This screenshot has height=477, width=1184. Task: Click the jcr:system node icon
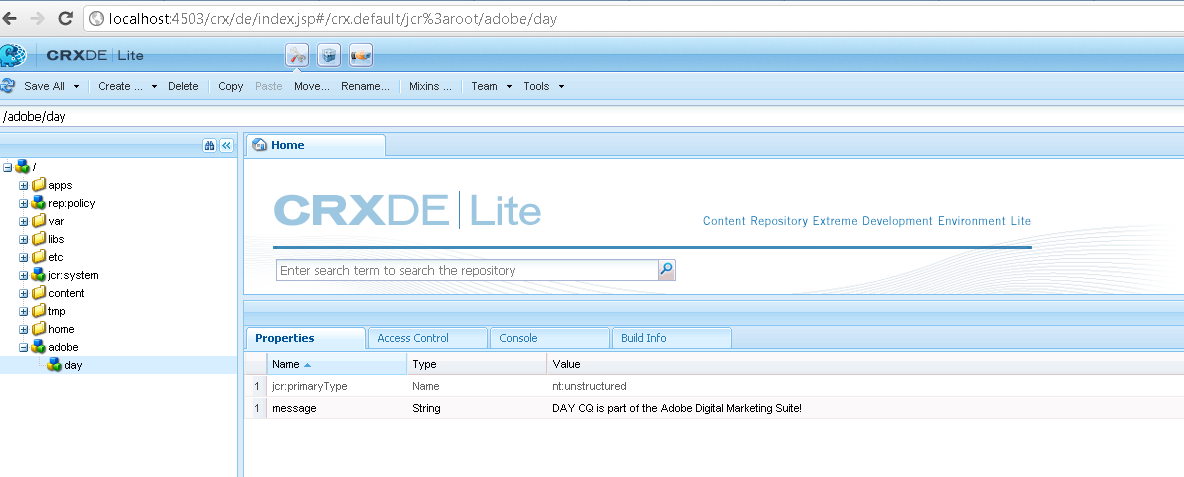point(39,275)
